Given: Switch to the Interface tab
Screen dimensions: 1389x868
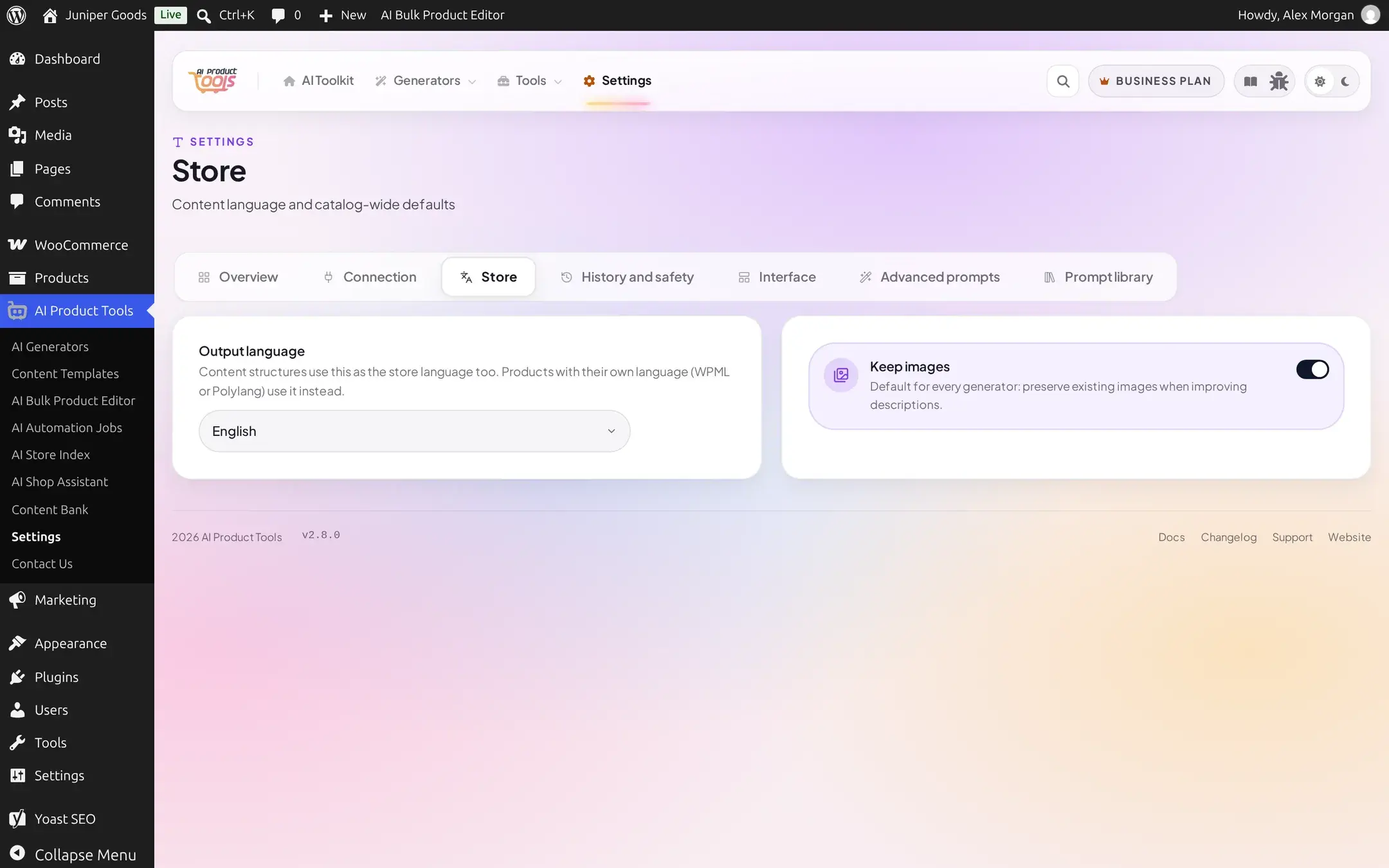Looking at the screenshot, I should [777, 277].
